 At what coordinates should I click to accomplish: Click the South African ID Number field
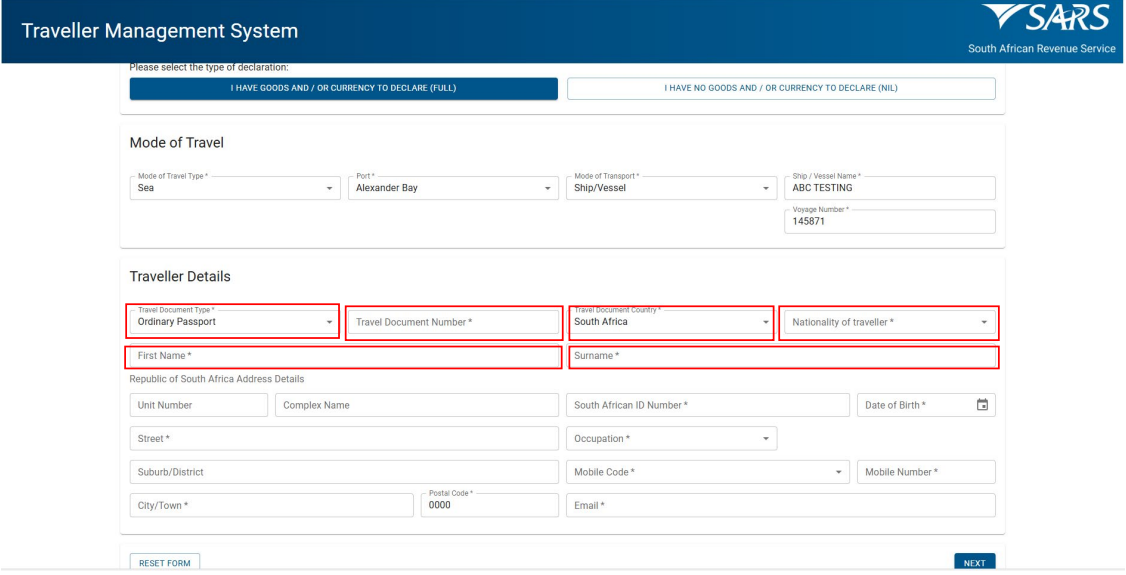[x=708, y=405]
